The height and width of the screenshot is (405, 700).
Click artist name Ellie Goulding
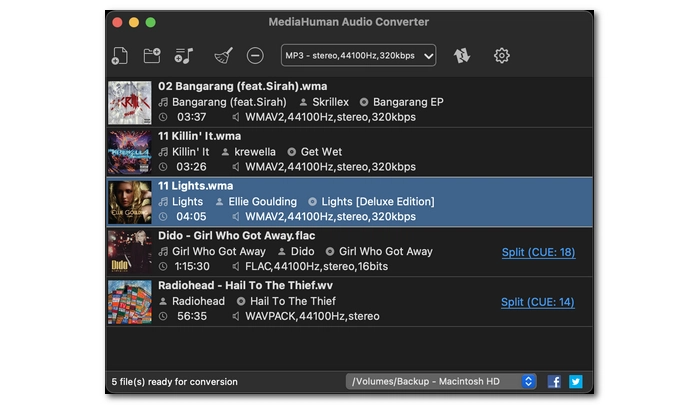click(262, 202)
